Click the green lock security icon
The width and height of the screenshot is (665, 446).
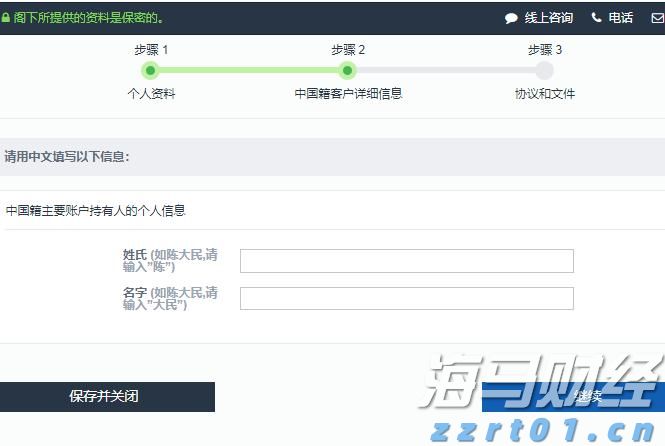click(6, 18)
